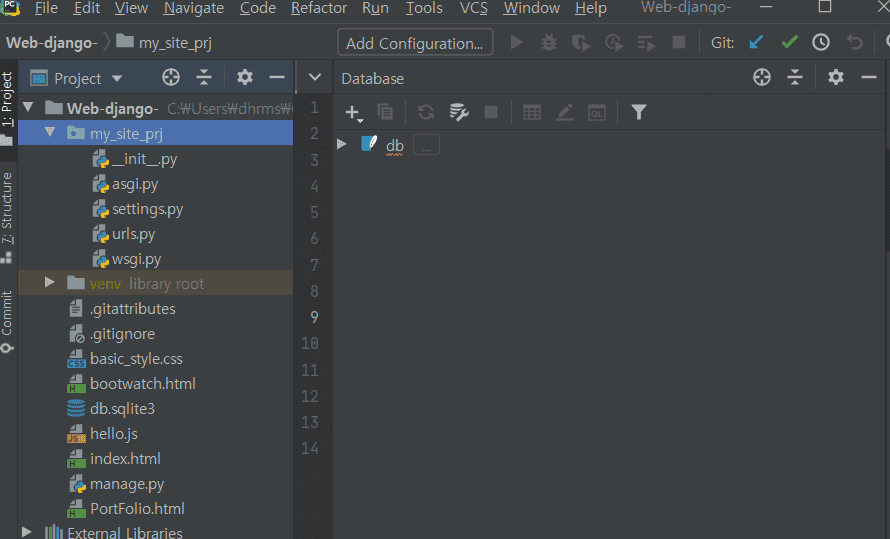Screen dimensions: 890x539
Task: Open the Refactor menu
Action: (318, 8)
